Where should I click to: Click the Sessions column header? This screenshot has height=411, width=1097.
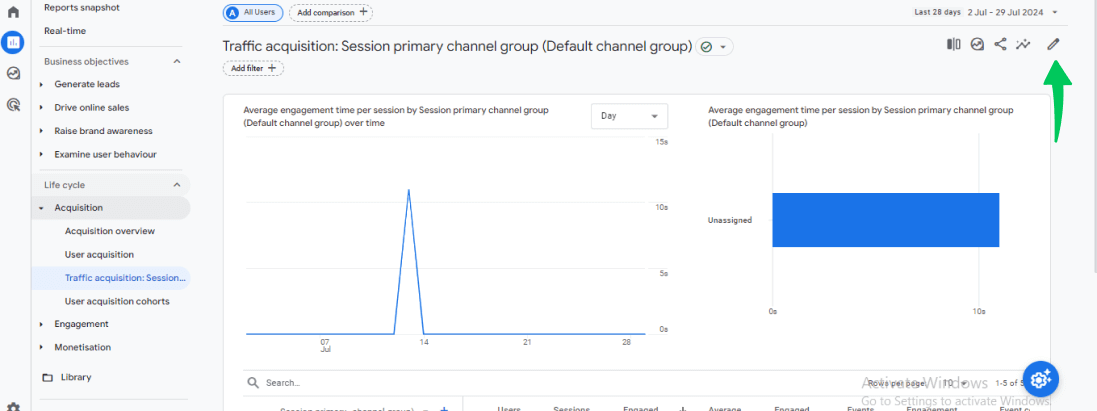pyautogui.click(x=572, y=409)
